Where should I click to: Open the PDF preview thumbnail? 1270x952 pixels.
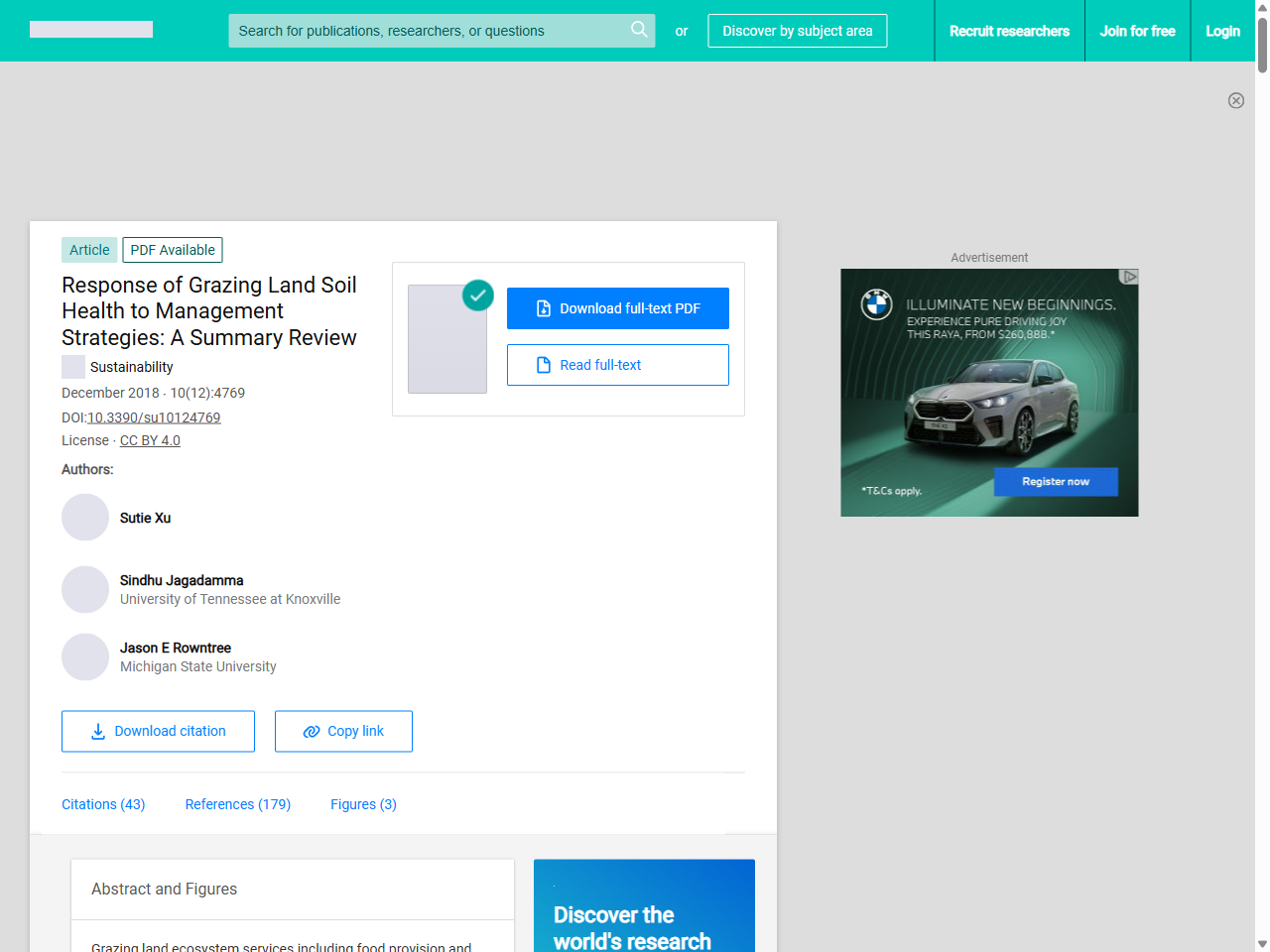click(x=447, y=339)
